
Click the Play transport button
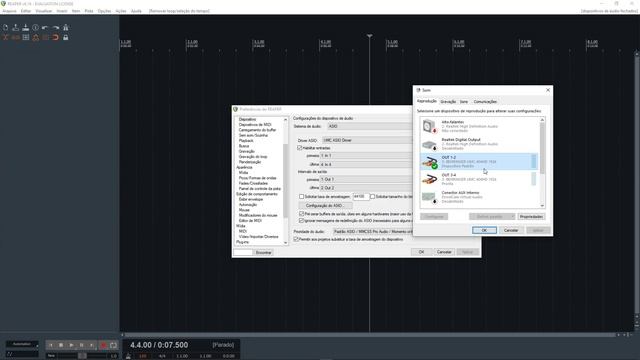[x=71, y=345]
